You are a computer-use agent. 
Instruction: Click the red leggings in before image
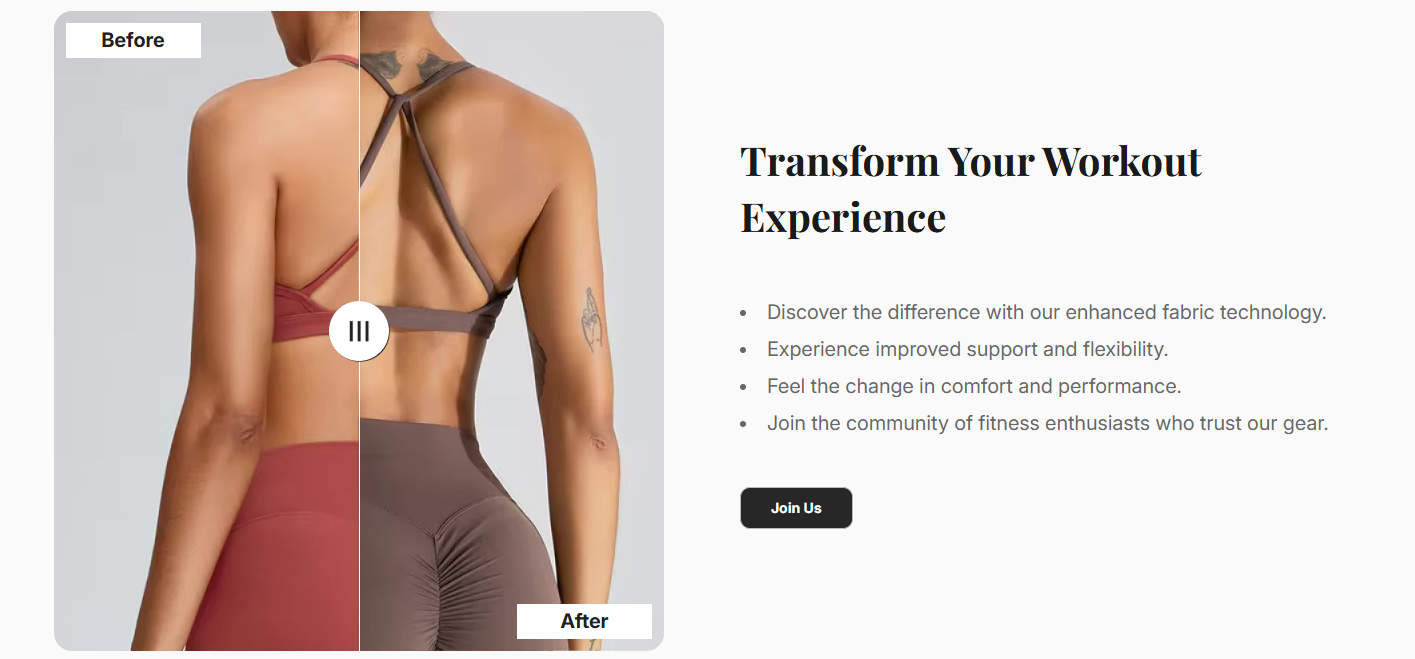[272, 545]
